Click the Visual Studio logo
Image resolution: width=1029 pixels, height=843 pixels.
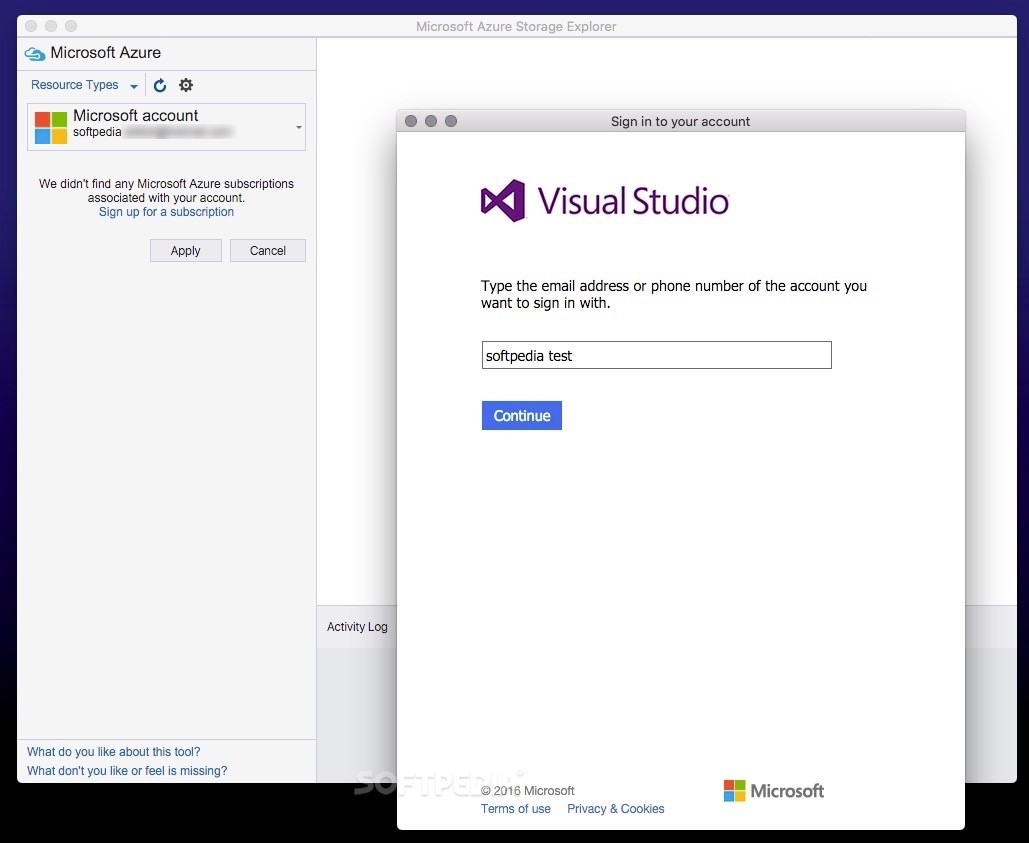[x=604, y=200]
